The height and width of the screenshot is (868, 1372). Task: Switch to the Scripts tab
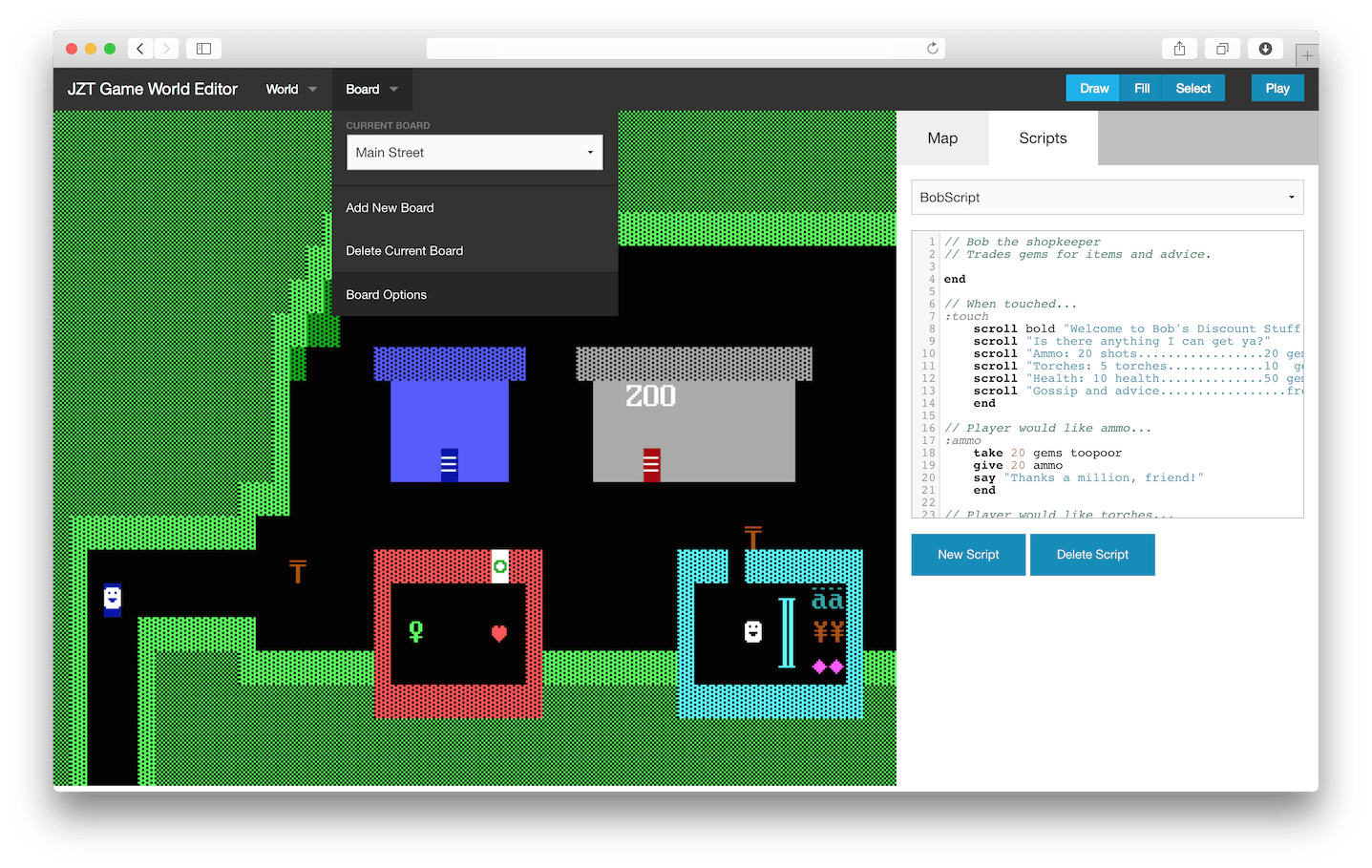1043,138
